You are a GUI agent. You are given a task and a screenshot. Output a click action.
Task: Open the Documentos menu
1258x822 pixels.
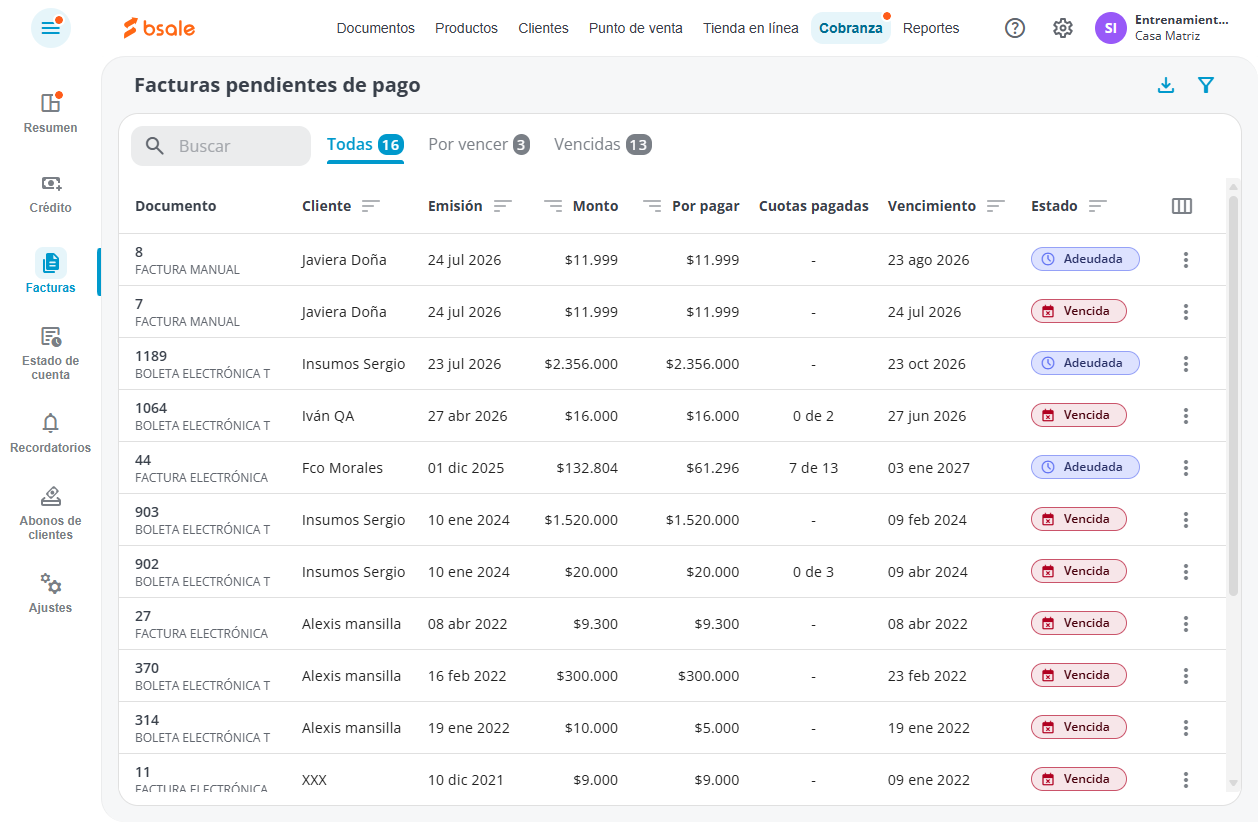pos(376,28)
